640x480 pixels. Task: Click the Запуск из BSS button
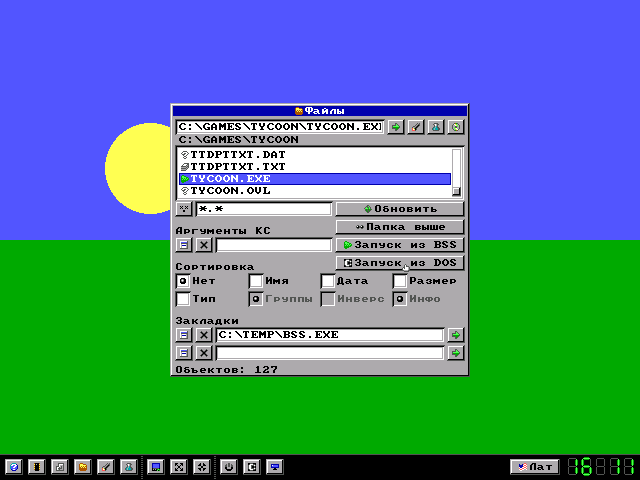[x=400, y=245]
